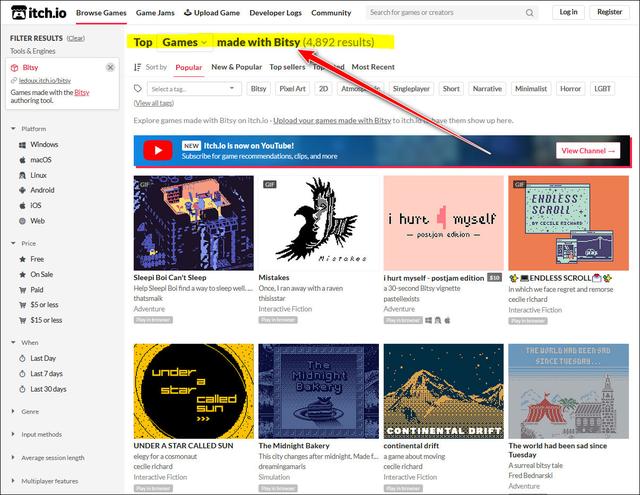
Task: Clear filter results link
Action: (x=76, y=38)
